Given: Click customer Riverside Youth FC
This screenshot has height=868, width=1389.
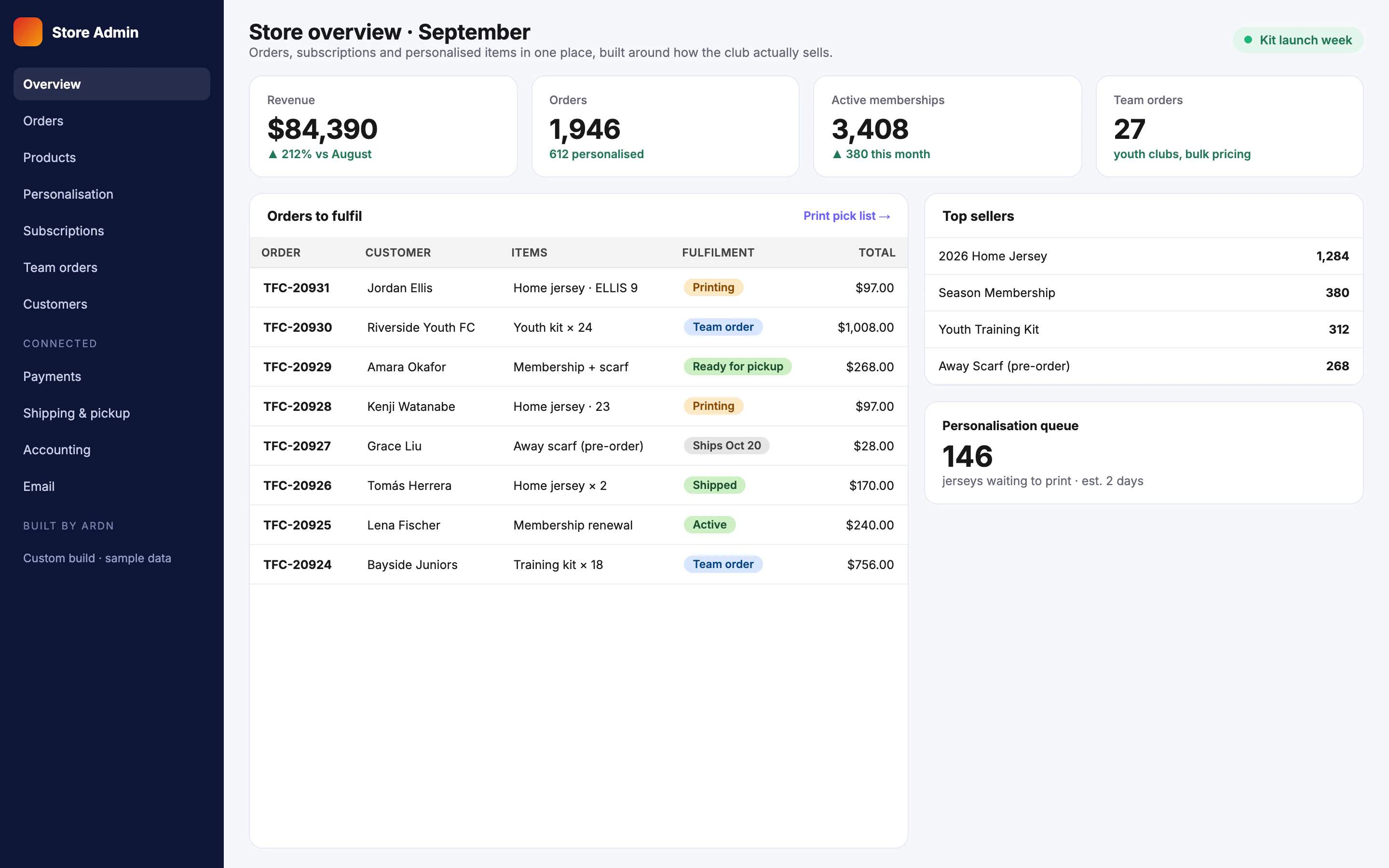Looking at the screenshot, I should pos(421,327).
